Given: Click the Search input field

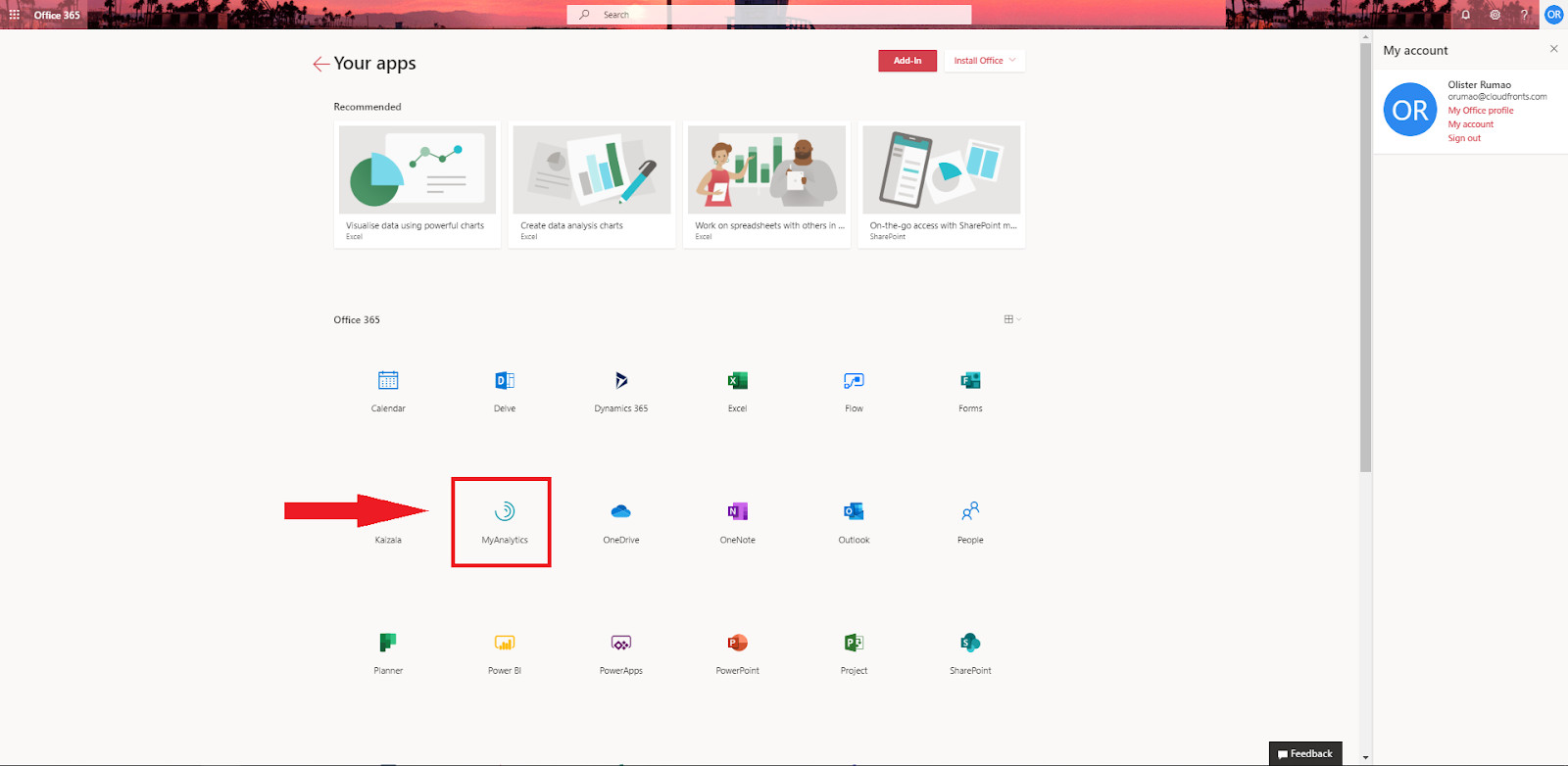Looking at the screenshot, I should 769,15.
